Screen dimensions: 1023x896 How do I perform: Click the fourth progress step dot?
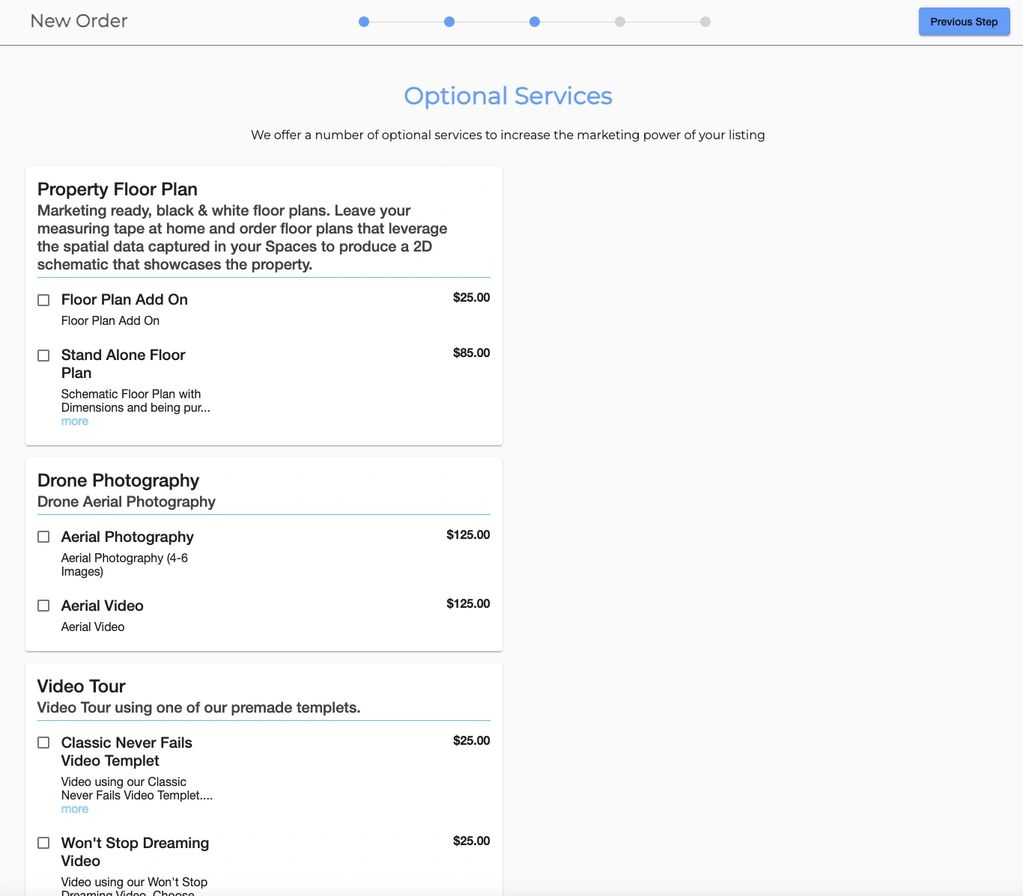(x=620, y=22)
